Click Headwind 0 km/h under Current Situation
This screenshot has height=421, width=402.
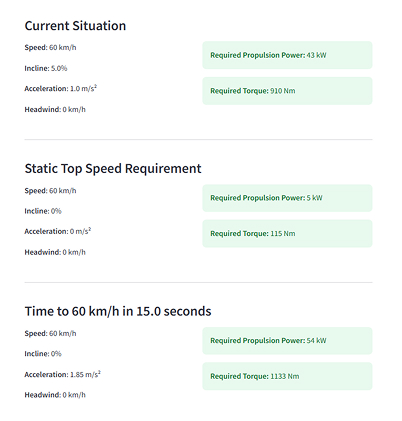point(55,109)
